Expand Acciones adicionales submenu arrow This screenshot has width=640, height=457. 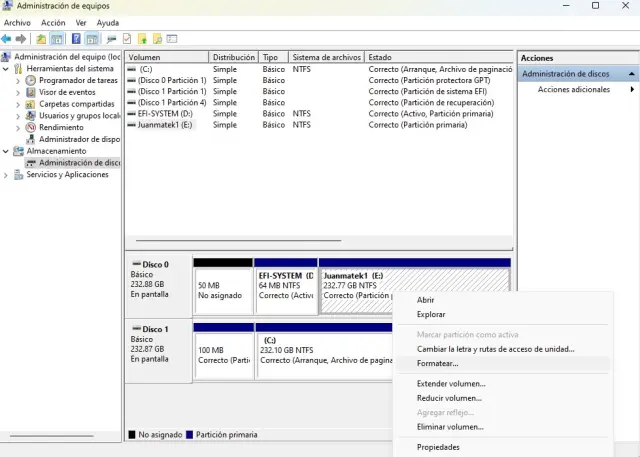tap(632, 90)
